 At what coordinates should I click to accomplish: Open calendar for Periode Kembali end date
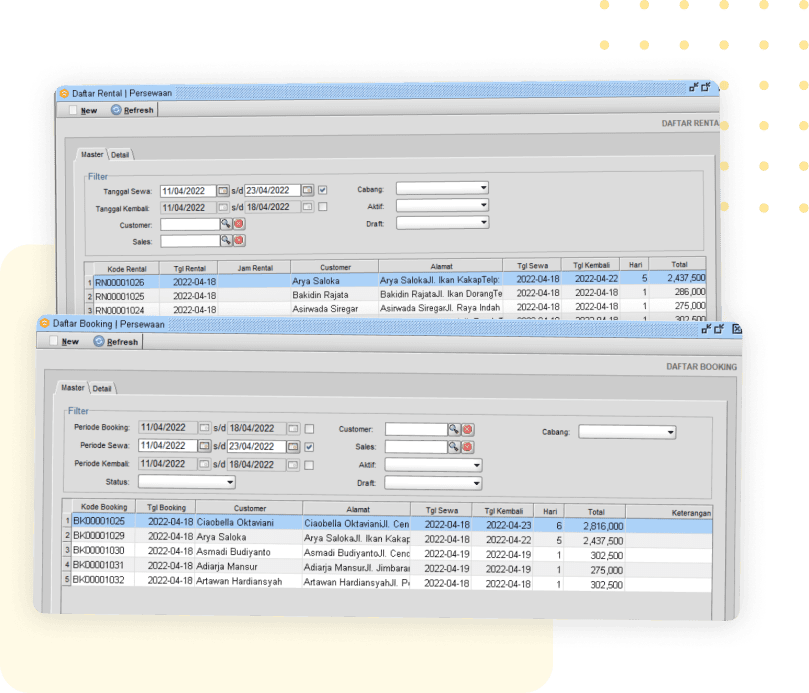[293, 465]
